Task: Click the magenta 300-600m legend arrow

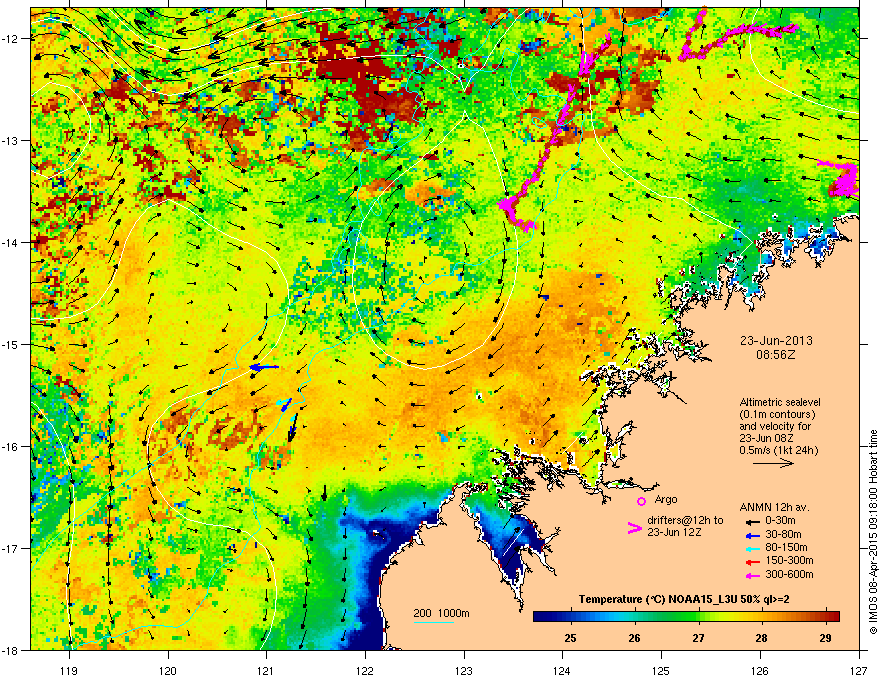Action: pos(753,576)
